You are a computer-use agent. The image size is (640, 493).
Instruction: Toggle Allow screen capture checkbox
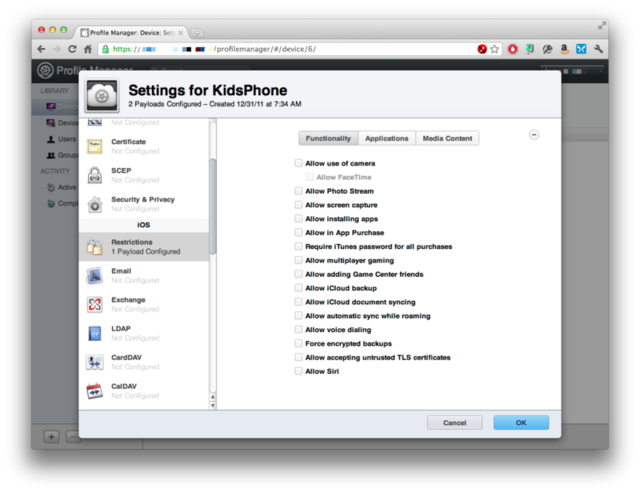point(298,205)
